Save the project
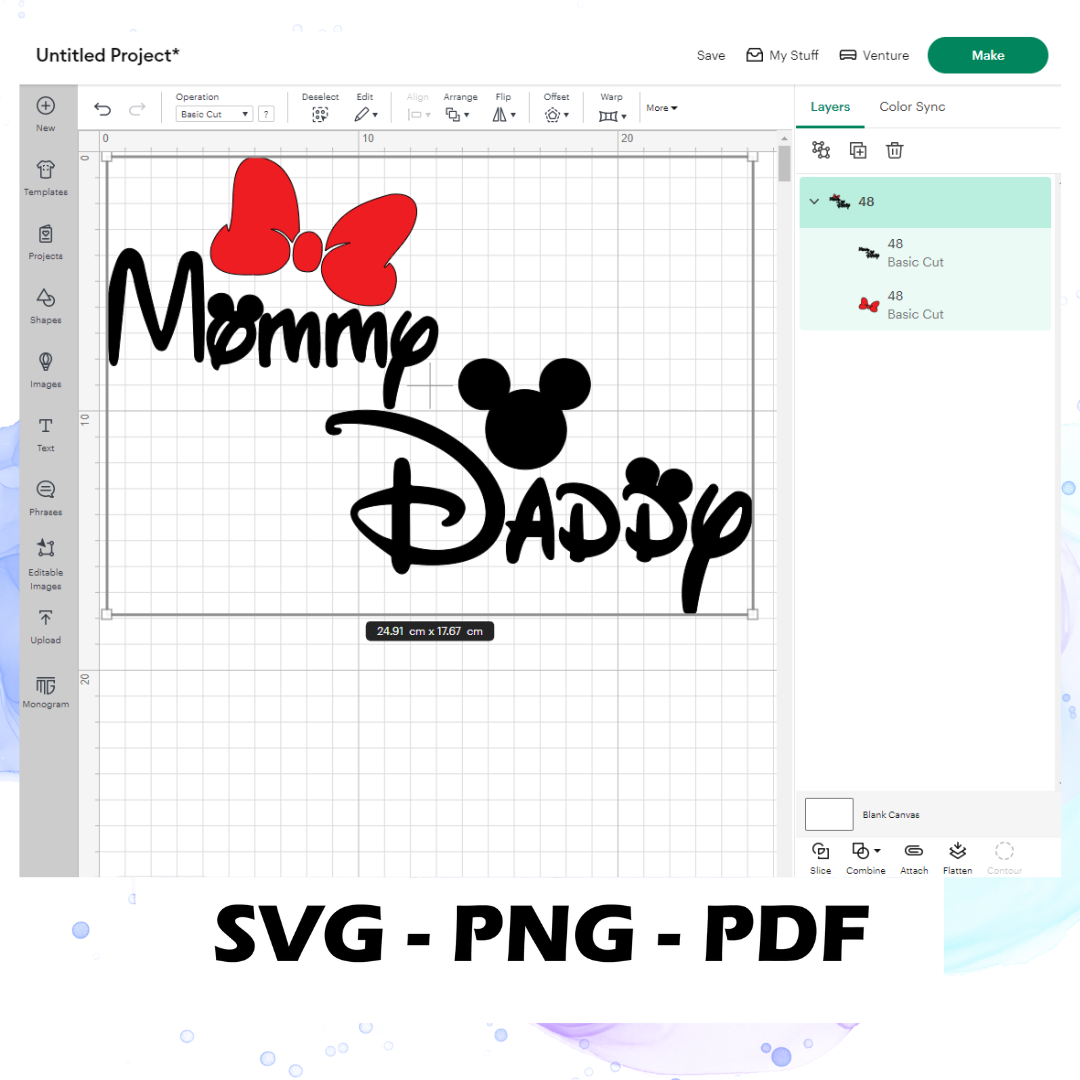The width and height of the screenshot is (1080, 1080). coord(711,55)
